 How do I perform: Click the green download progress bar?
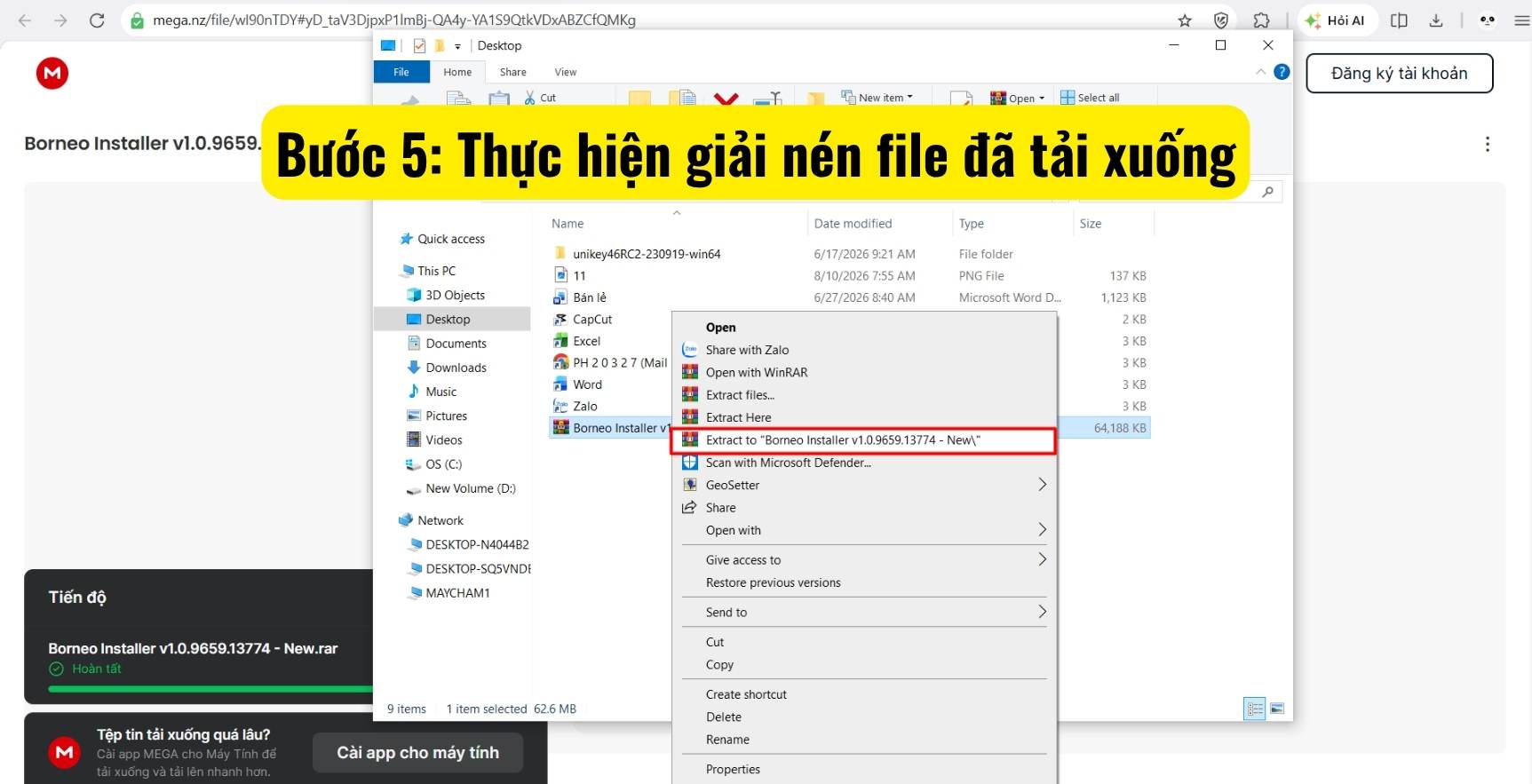click(x=211, y=689)
